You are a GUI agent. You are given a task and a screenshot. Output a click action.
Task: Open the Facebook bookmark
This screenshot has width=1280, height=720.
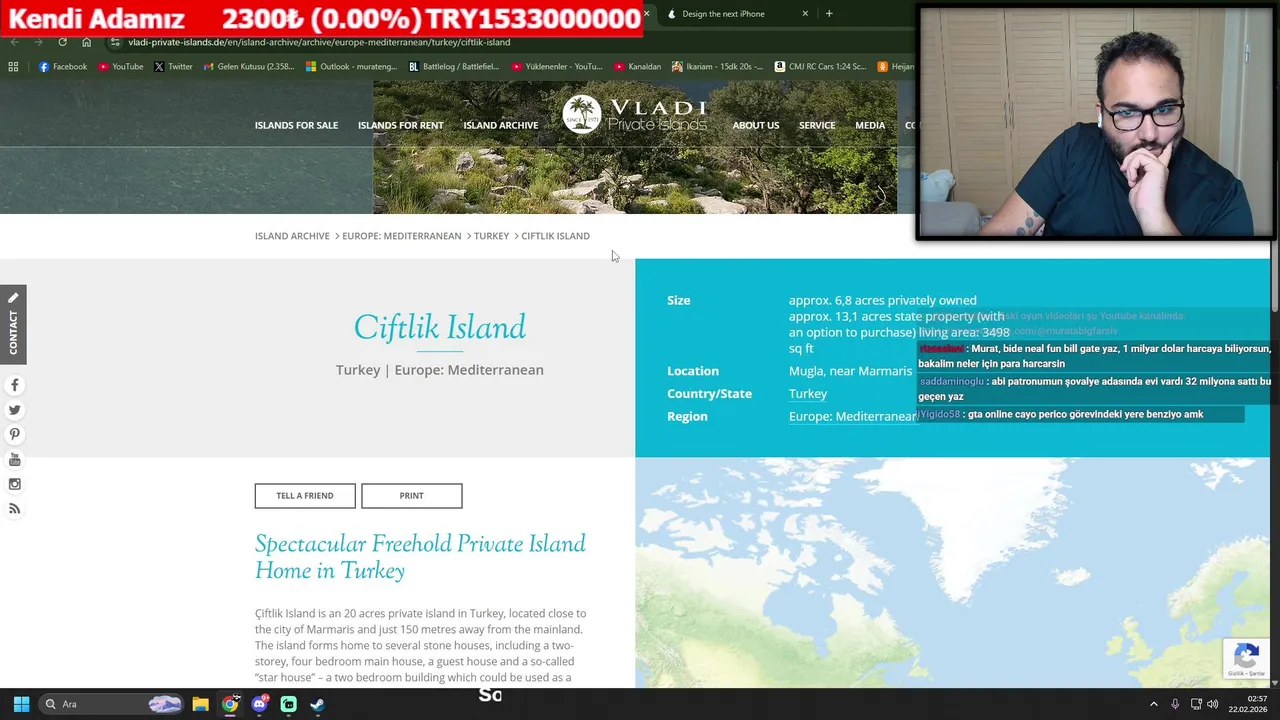pos(63,67)
